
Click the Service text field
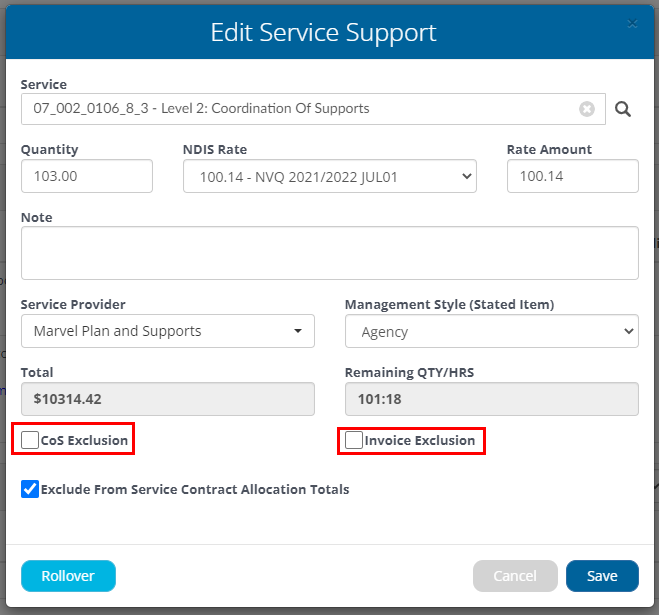click(313, 109)
